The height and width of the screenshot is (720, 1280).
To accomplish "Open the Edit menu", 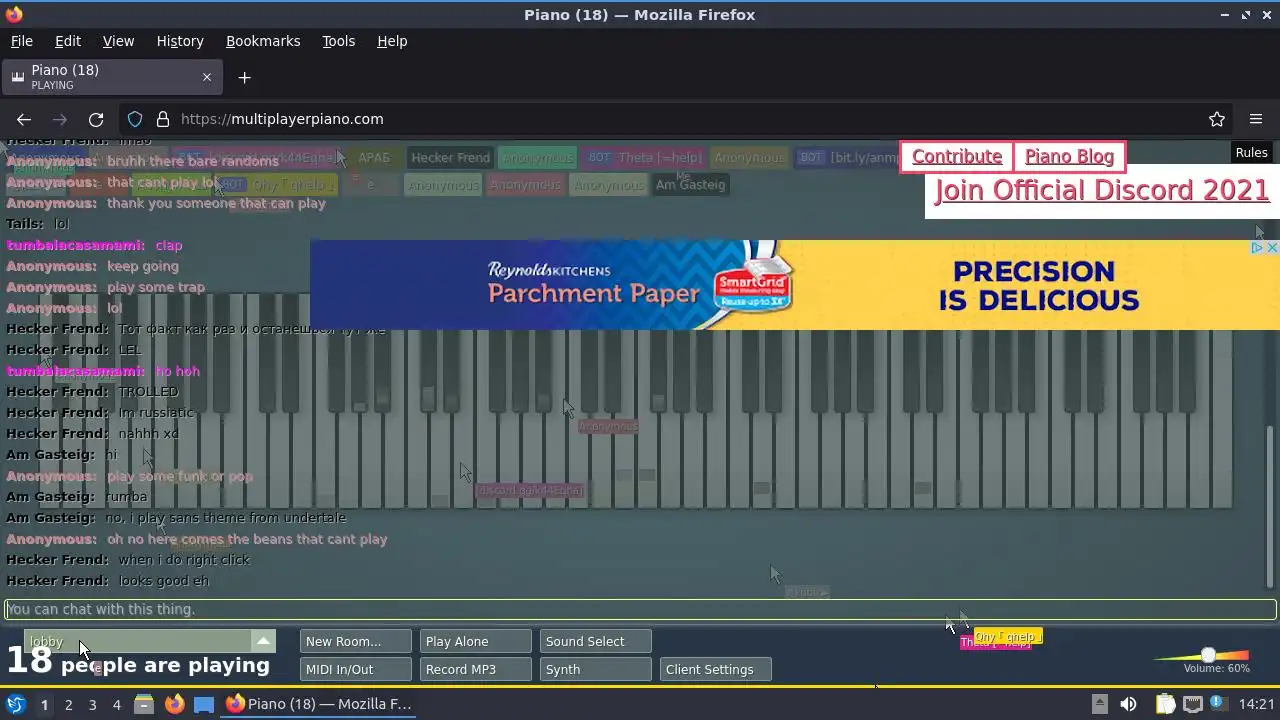I will click(68, 41).
